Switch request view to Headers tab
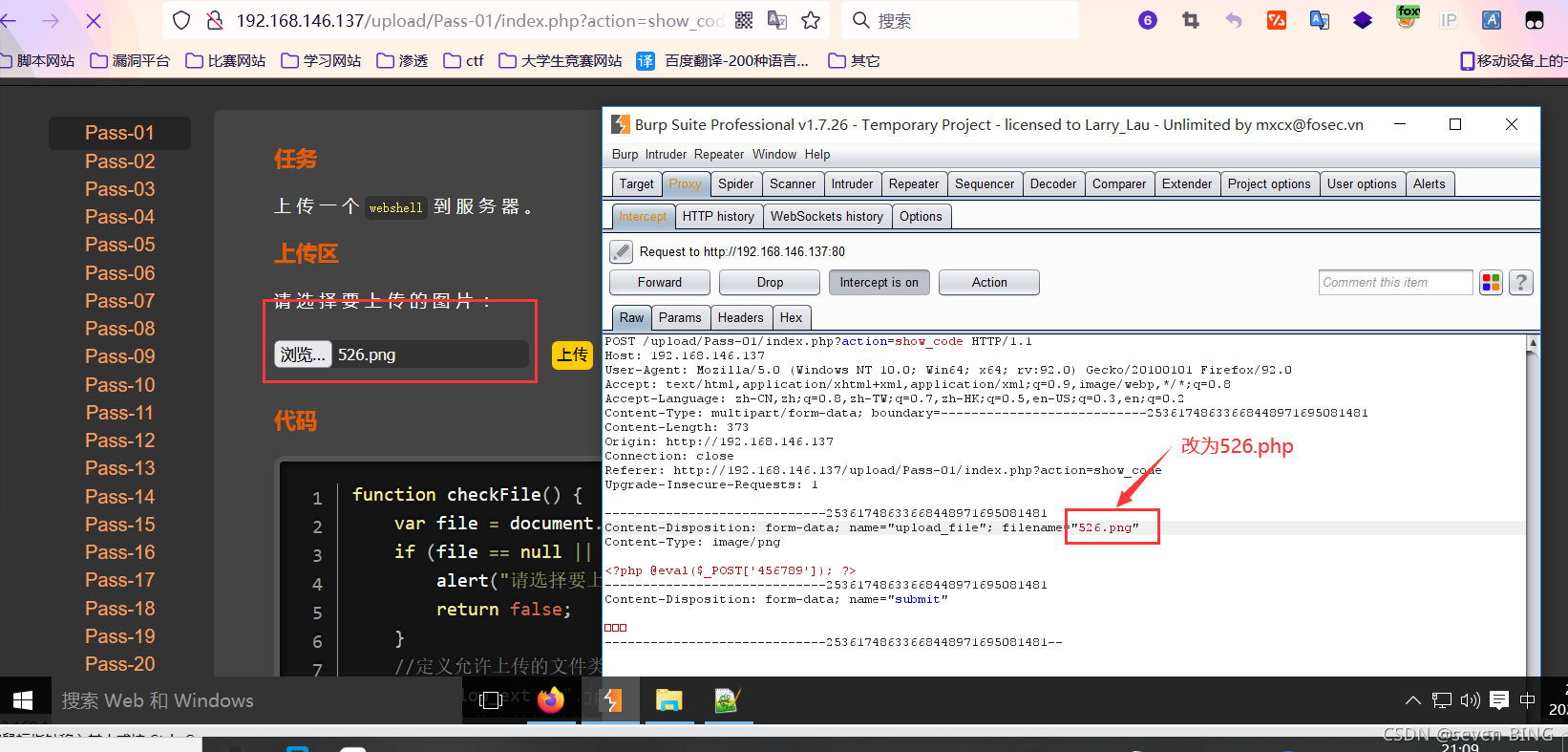The image size is (1568, 752). click(741, 317)
